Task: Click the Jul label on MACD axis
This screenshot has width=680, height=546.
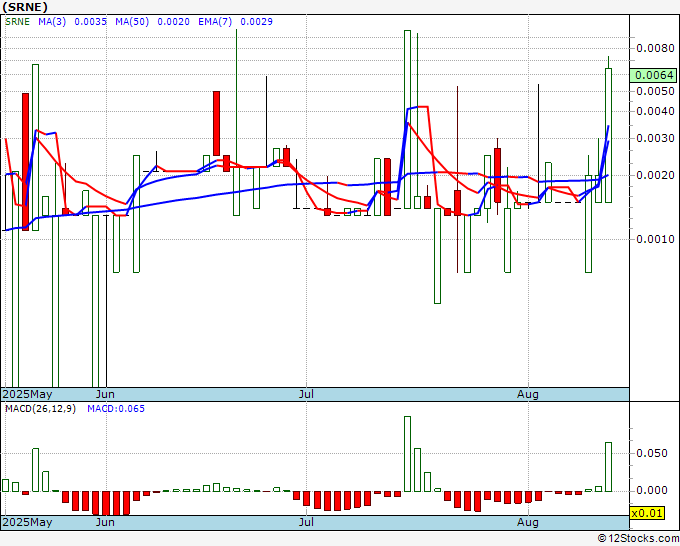Action: tap(306, 522)
